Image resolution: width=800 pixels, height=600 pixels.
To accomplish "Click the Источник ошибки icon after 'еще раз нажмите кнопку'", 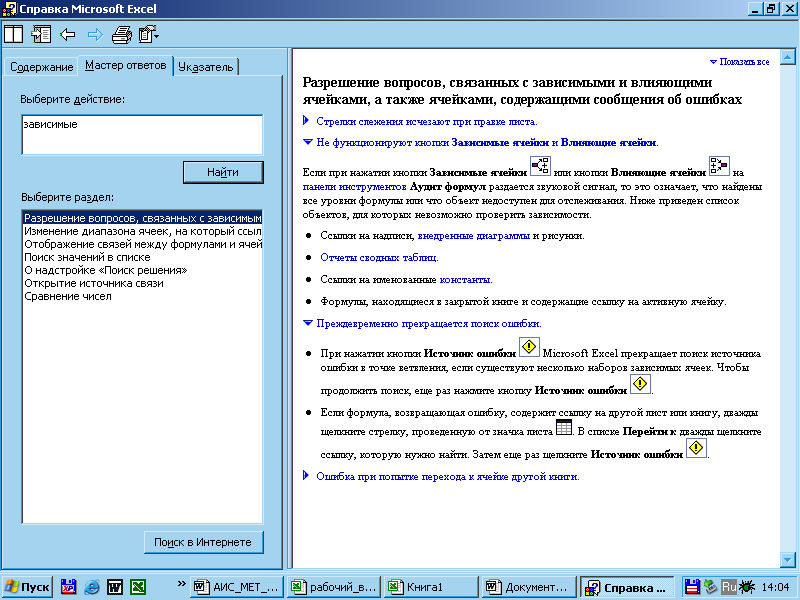I will [640, 384].
